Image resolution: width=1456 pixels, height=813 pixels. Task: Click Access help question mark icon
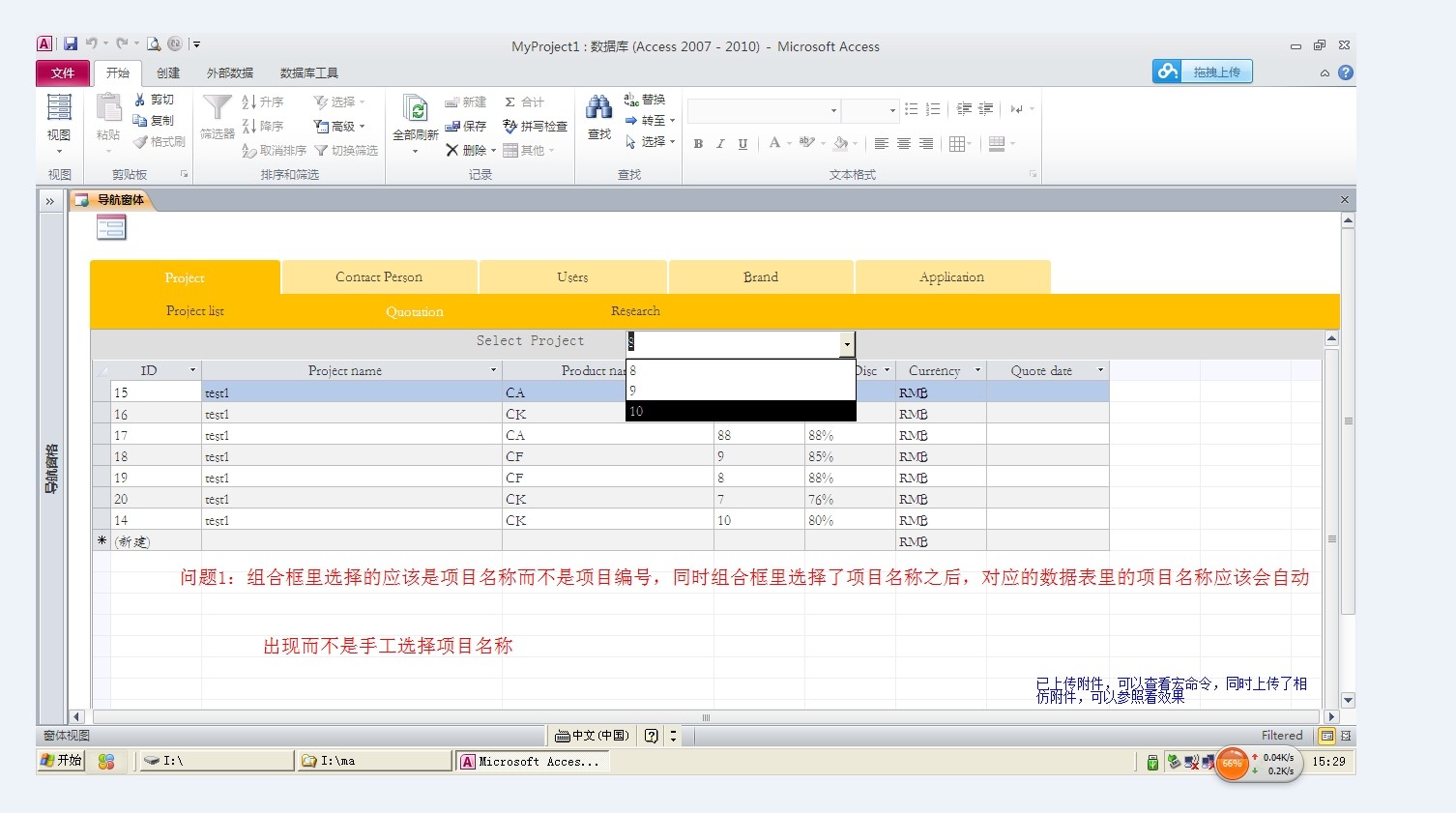(x=1346, y=73)
